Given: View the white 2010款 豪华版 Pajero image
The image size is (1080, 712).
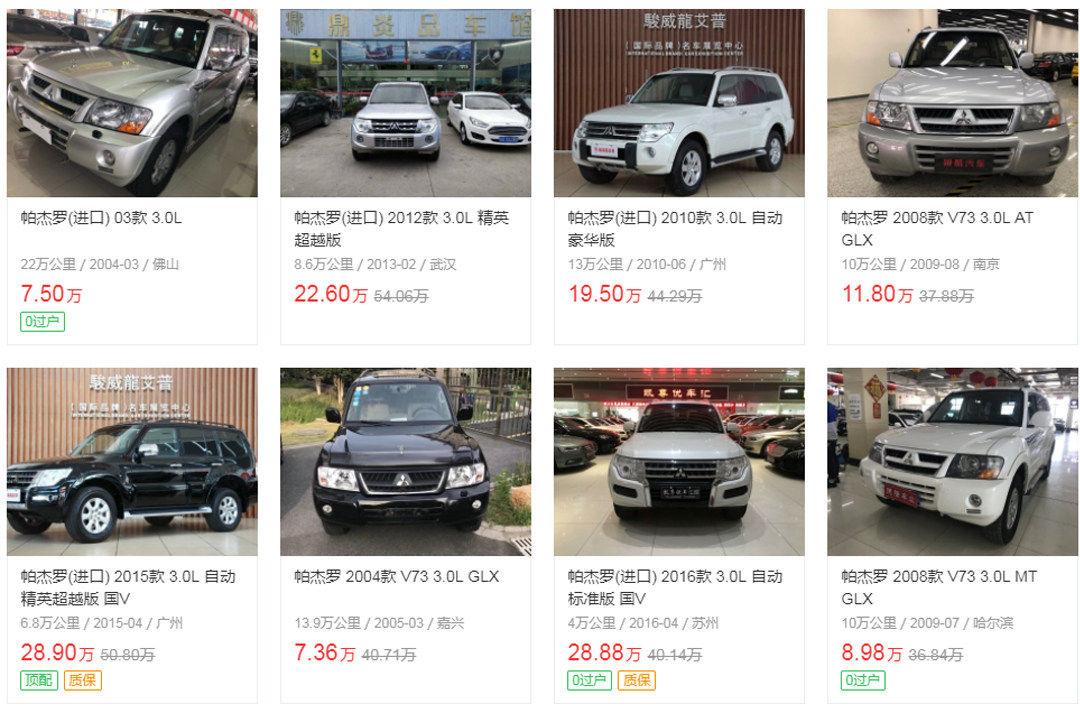Looking at the screenshot, I should pyautogui.click(x=679, y=103).
